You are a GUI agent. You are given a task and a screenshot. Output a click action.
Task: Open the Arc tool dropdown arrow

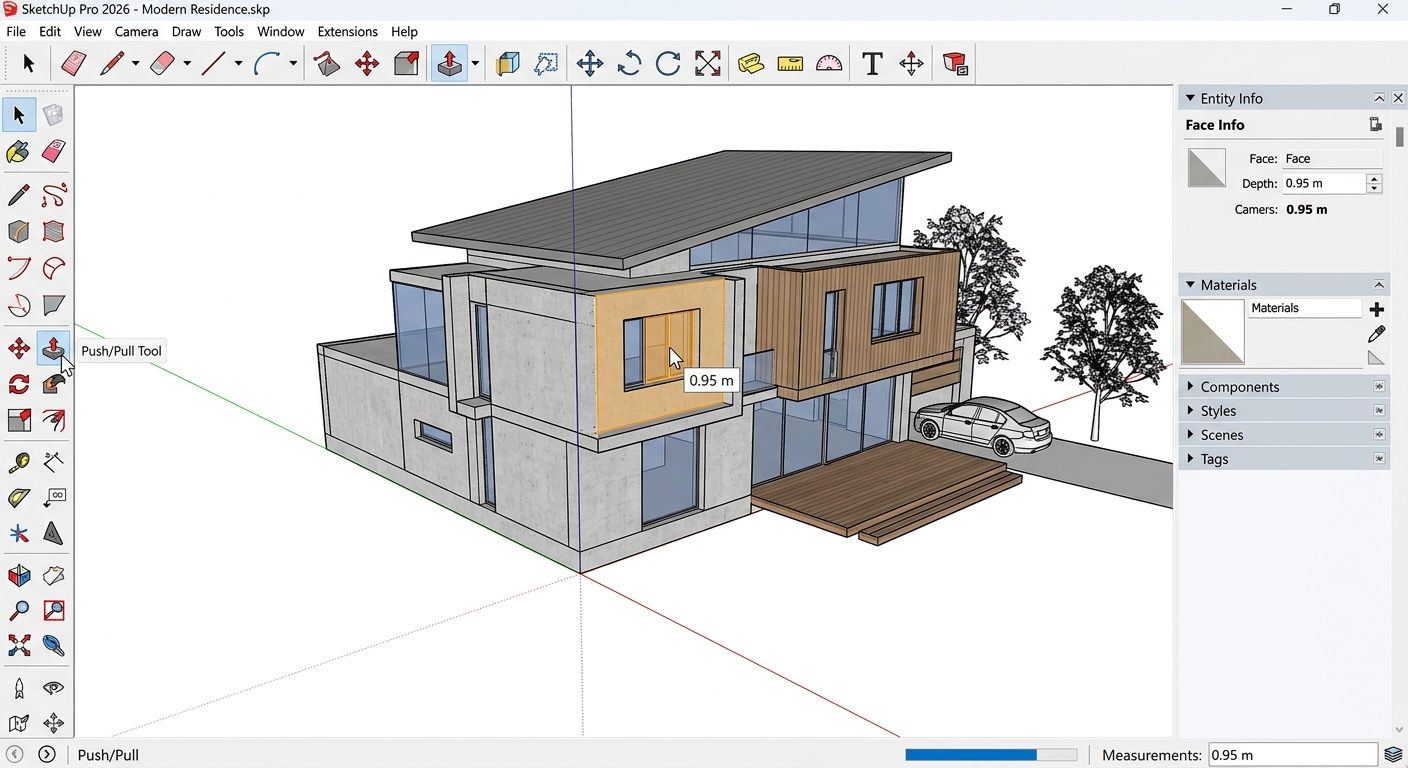293,64
